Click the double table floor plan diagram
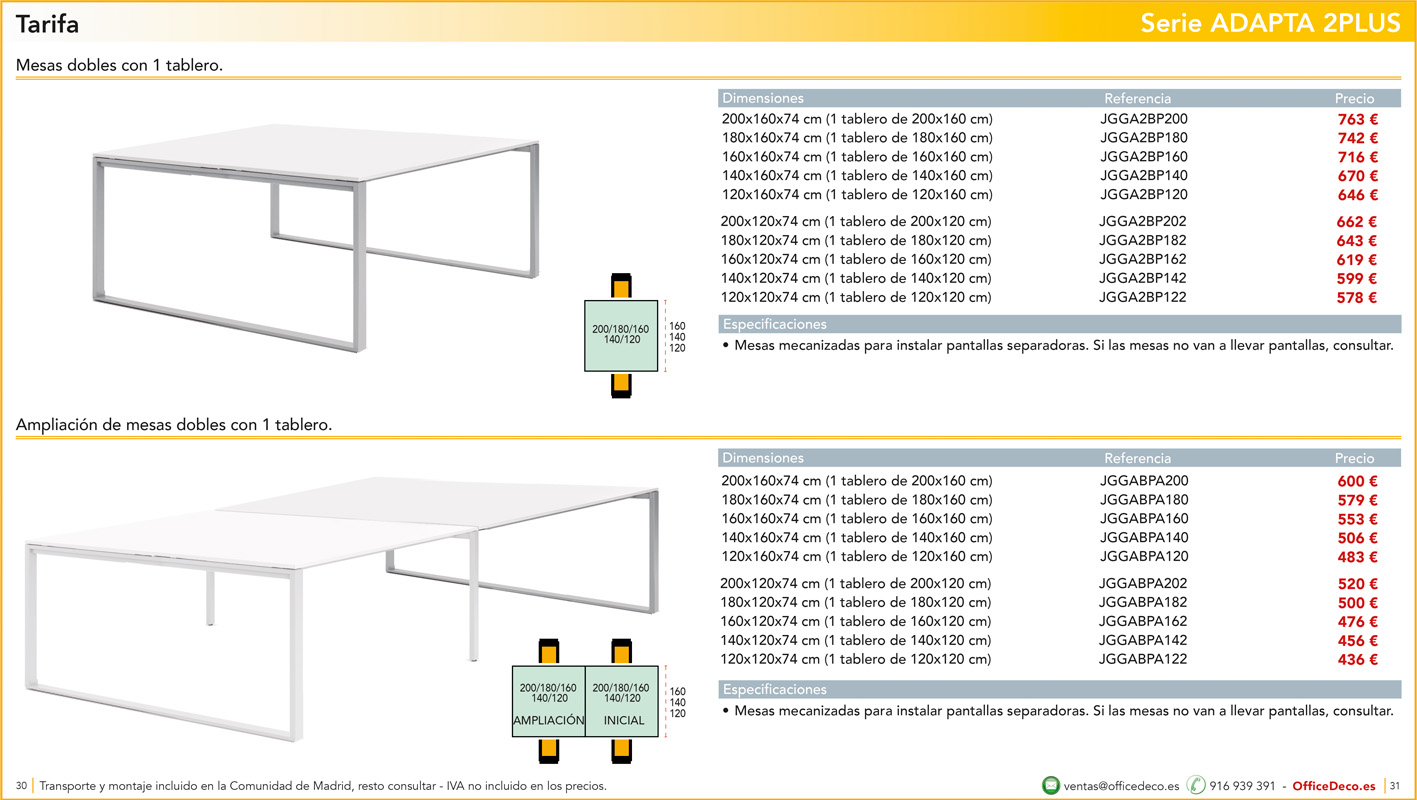Image resolution: width=1417 pixels, height=800 pixels. 621,335
